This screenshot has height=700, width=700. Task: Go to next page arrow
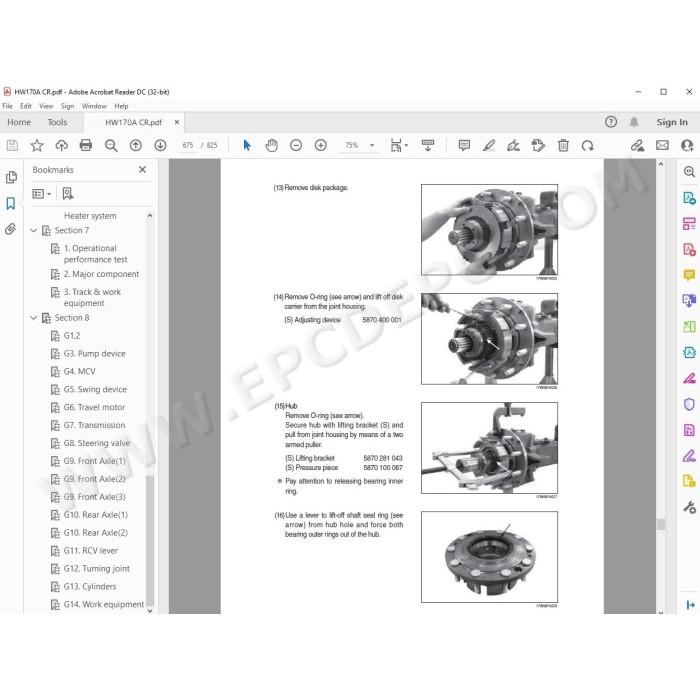click(x=160, y=145)
